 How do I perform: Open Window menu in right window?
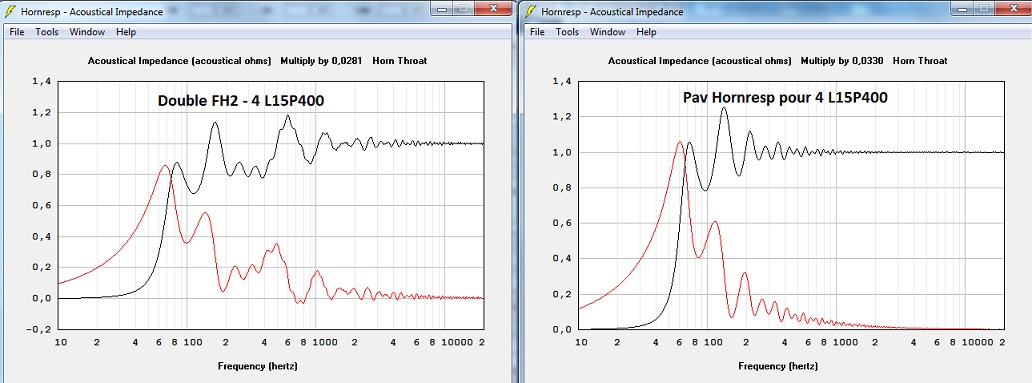coord(608,32)
